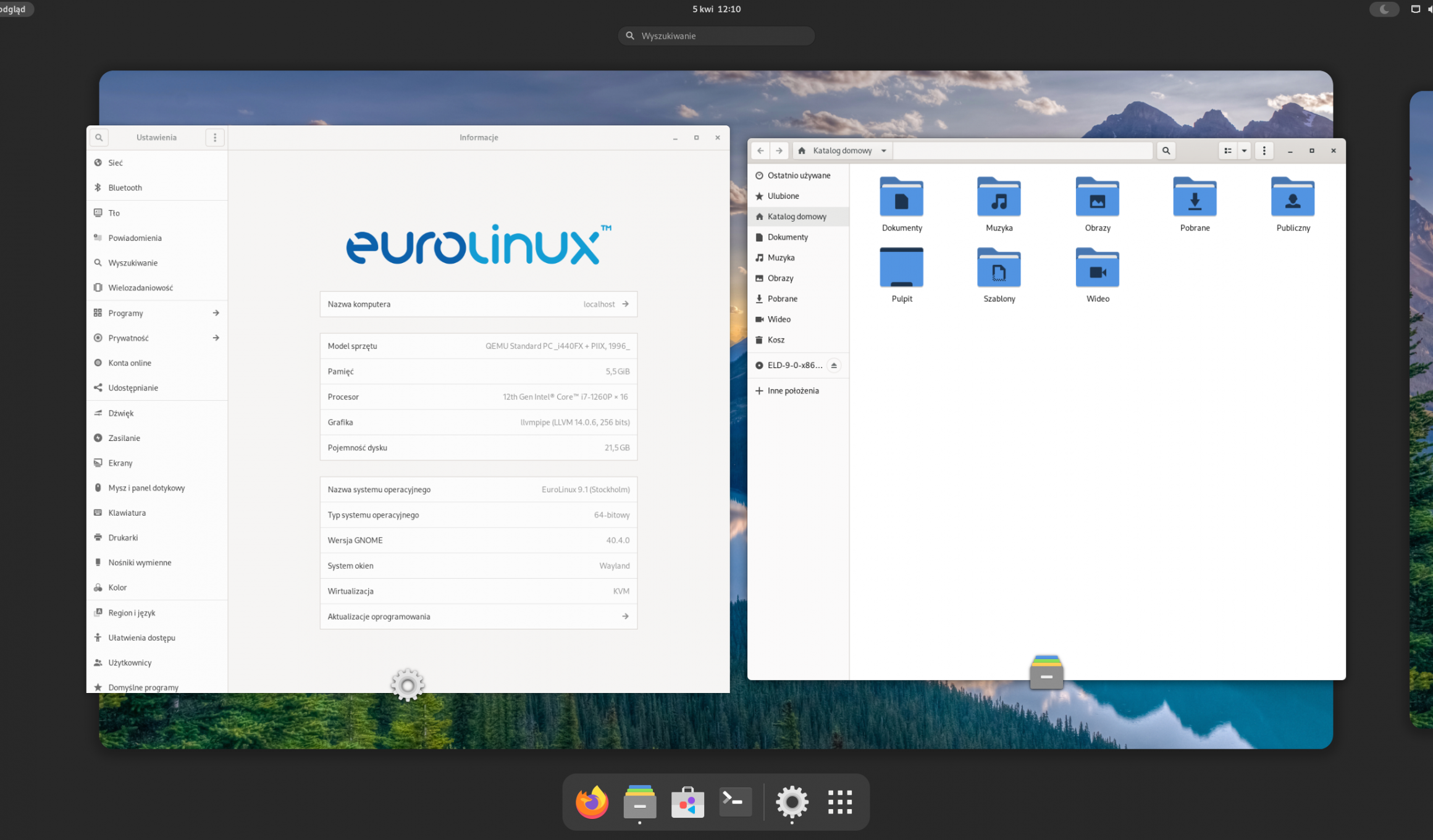Eject the ELD-9-0-x86 disc
The width and height of the screenshot is (1433, 840).
click(x=834, y=365)
